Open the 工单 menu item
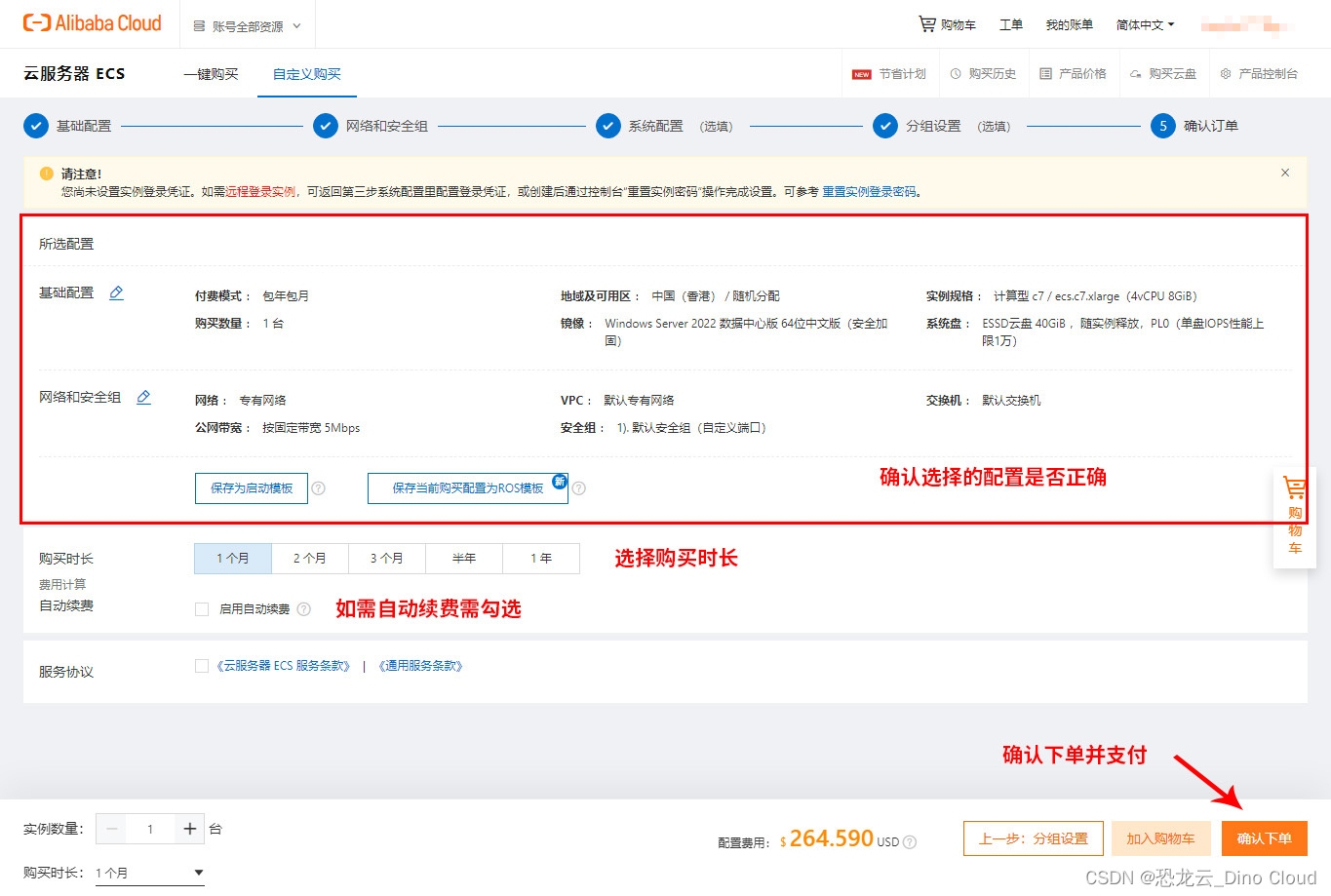This screenshot has height=896, width=1331. click(1010, 24)
